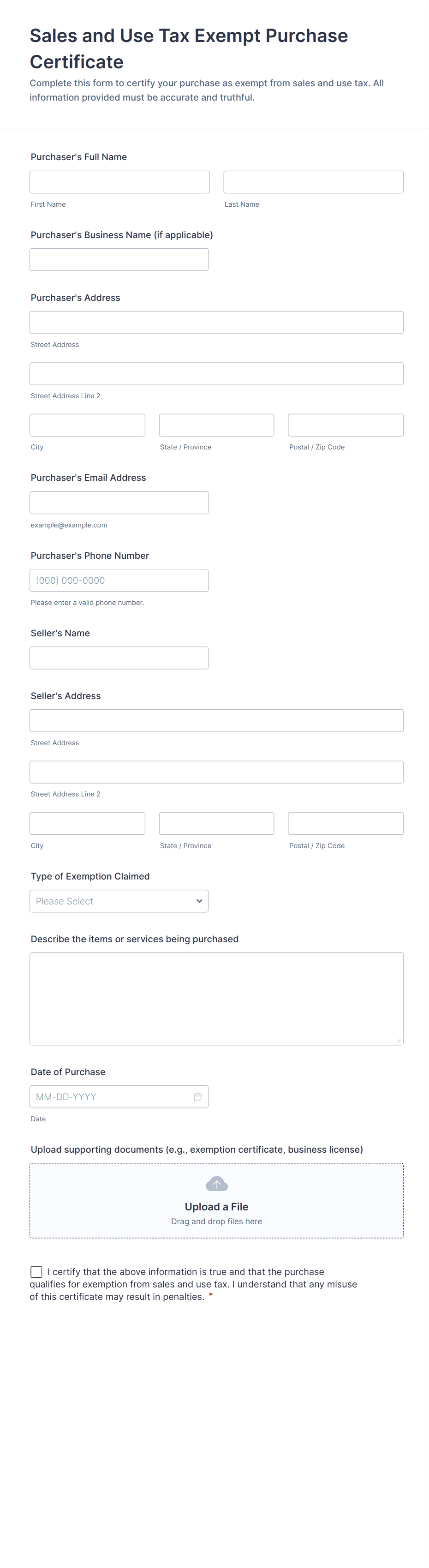The width and height of the screenshot is (429, 1568).
Task: Click the Purchaser's Email Address field
Action: (119, 503)
